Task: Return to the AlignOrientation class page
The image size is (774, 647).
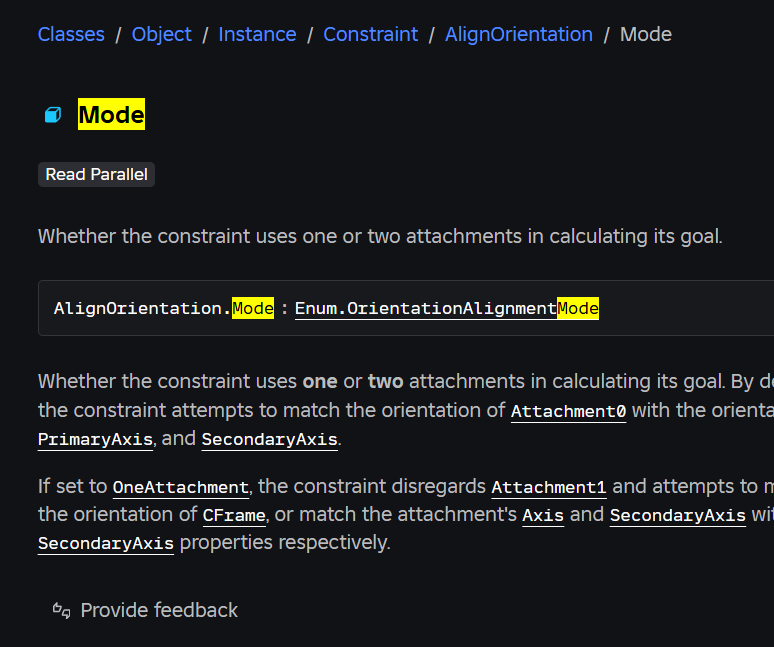Action: click(519, 35)
